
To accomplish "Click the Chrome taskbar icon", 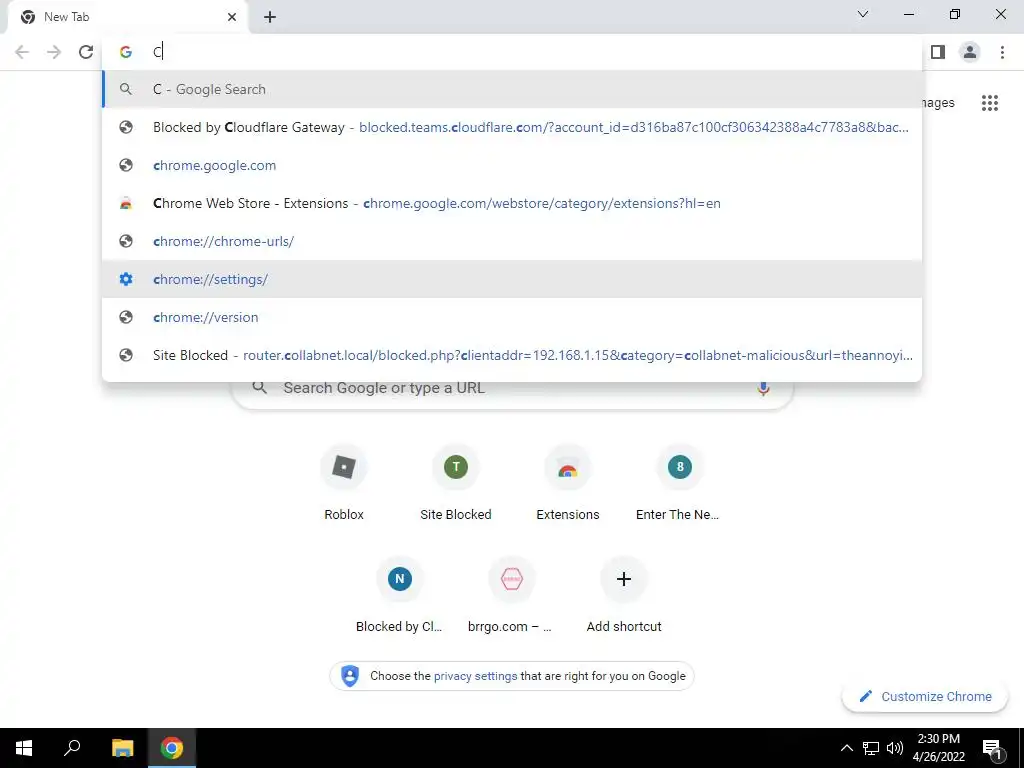I will (x=172, y=748).
